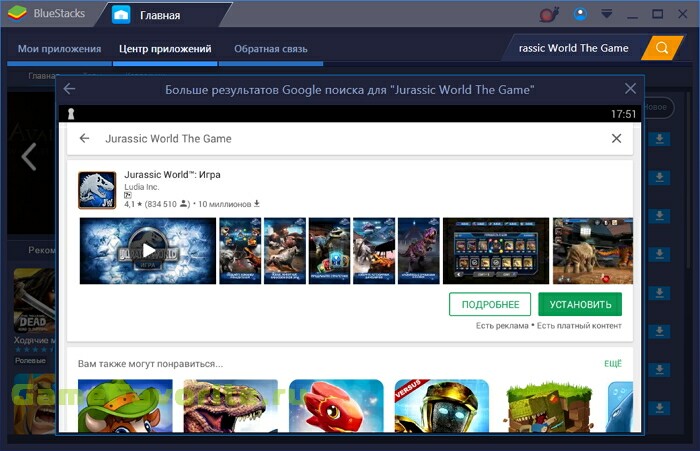The image size is (700, 451).
Task: Open the Walking Dead game card in background
Action: coord(34,300)
